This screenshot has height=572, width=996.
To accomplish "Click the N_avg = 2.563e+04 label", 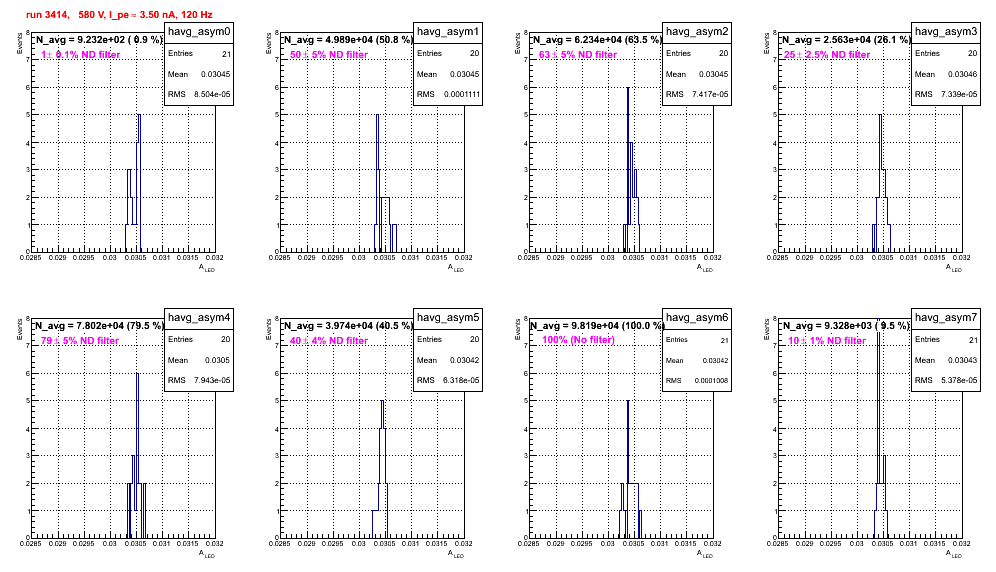I will 846,40.
